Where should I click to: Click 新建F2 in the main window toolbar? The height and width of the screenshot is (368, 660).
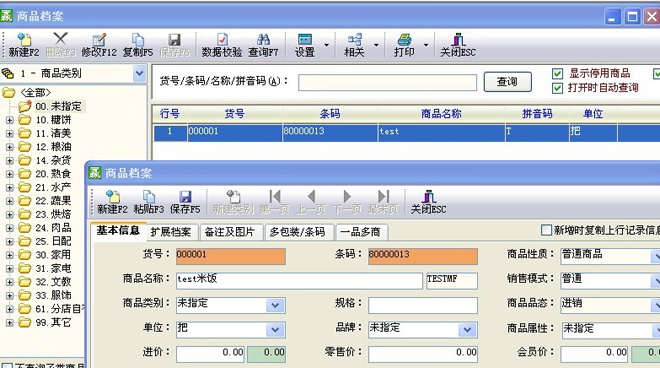click(x=24, y=45)
